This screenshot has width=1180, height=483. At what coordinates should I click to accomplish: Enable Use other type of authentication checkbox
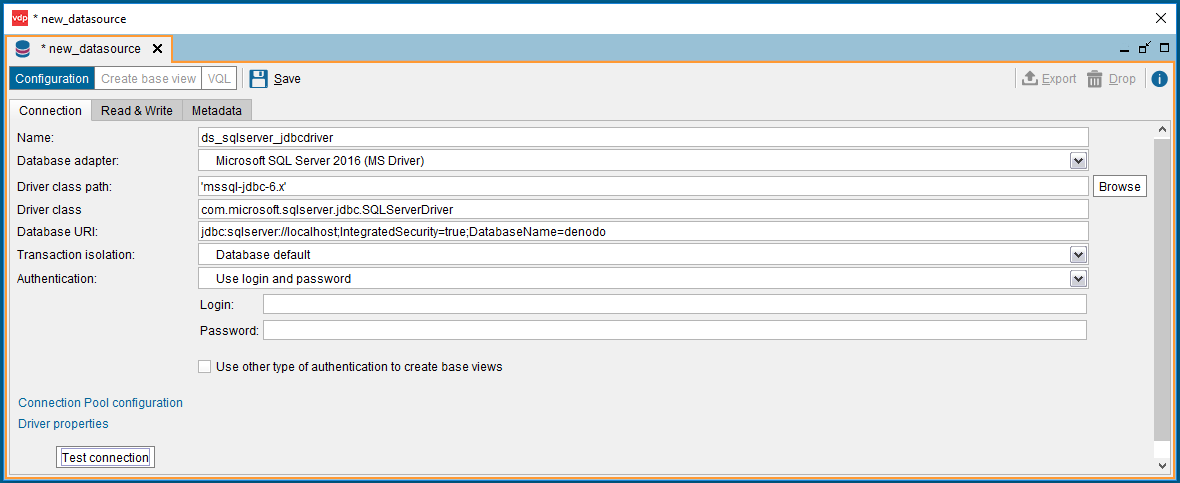click(205, 366)
